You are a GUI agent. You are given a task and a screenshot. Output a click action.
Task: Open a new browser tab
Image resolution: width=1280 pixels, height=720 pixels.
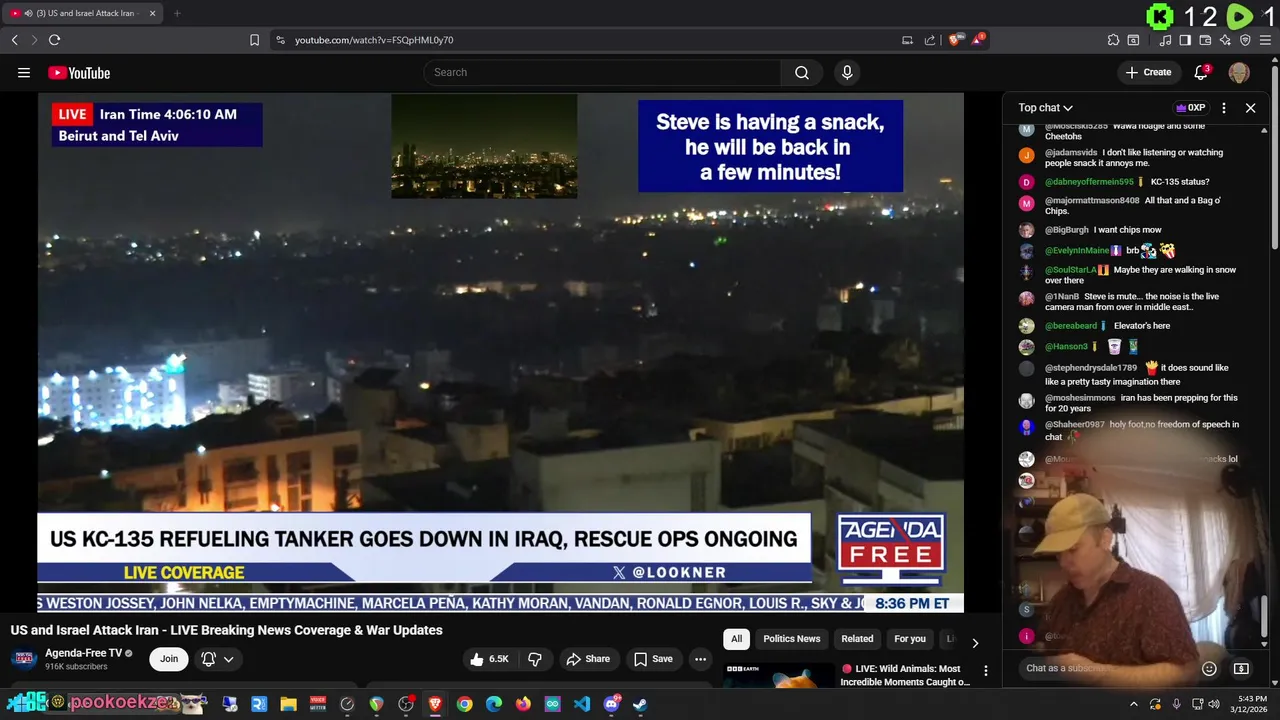[177, 13]
